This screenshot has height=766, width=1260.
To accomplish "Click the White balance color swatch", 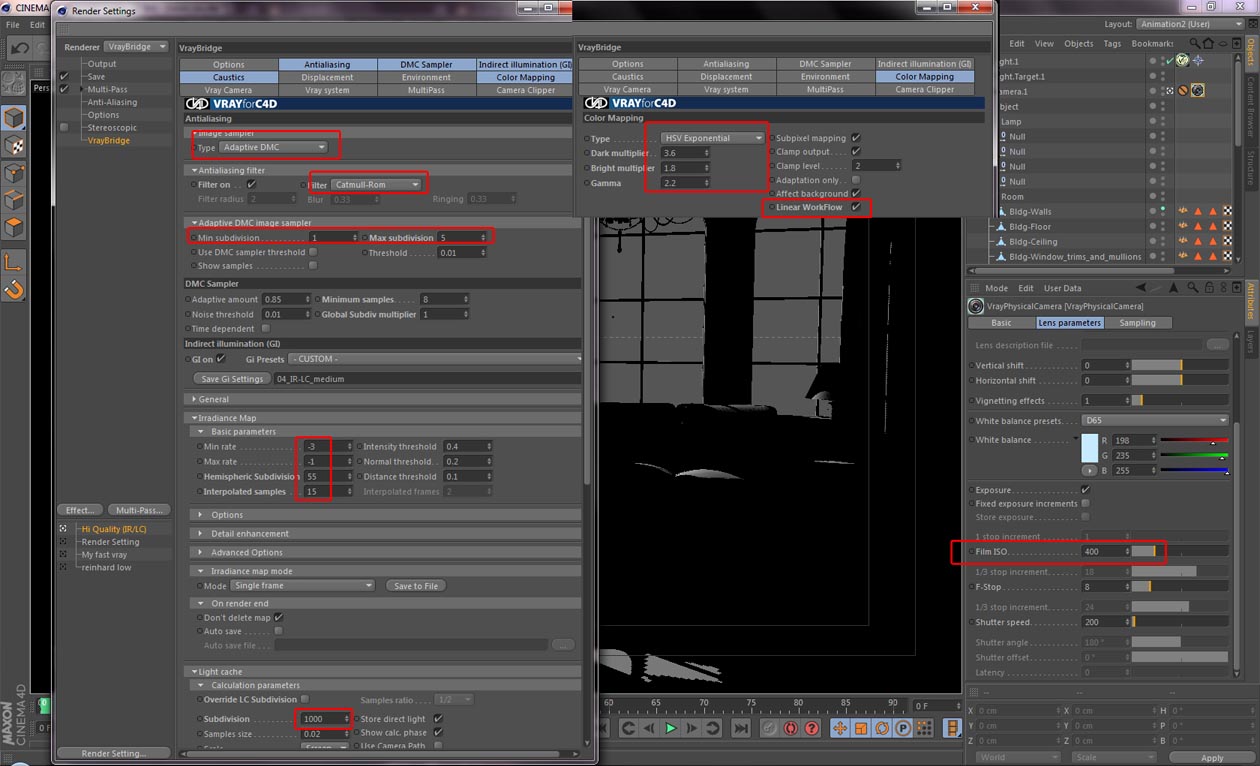I will click(x=1089, y=447).
